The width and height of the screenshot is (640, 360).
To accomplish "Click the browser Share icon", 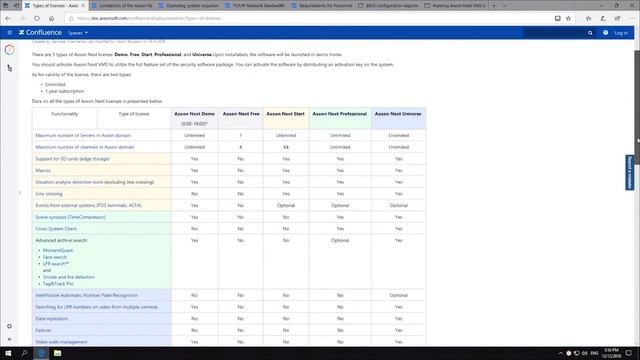I will pyautogui.click(x=617, y=18).
